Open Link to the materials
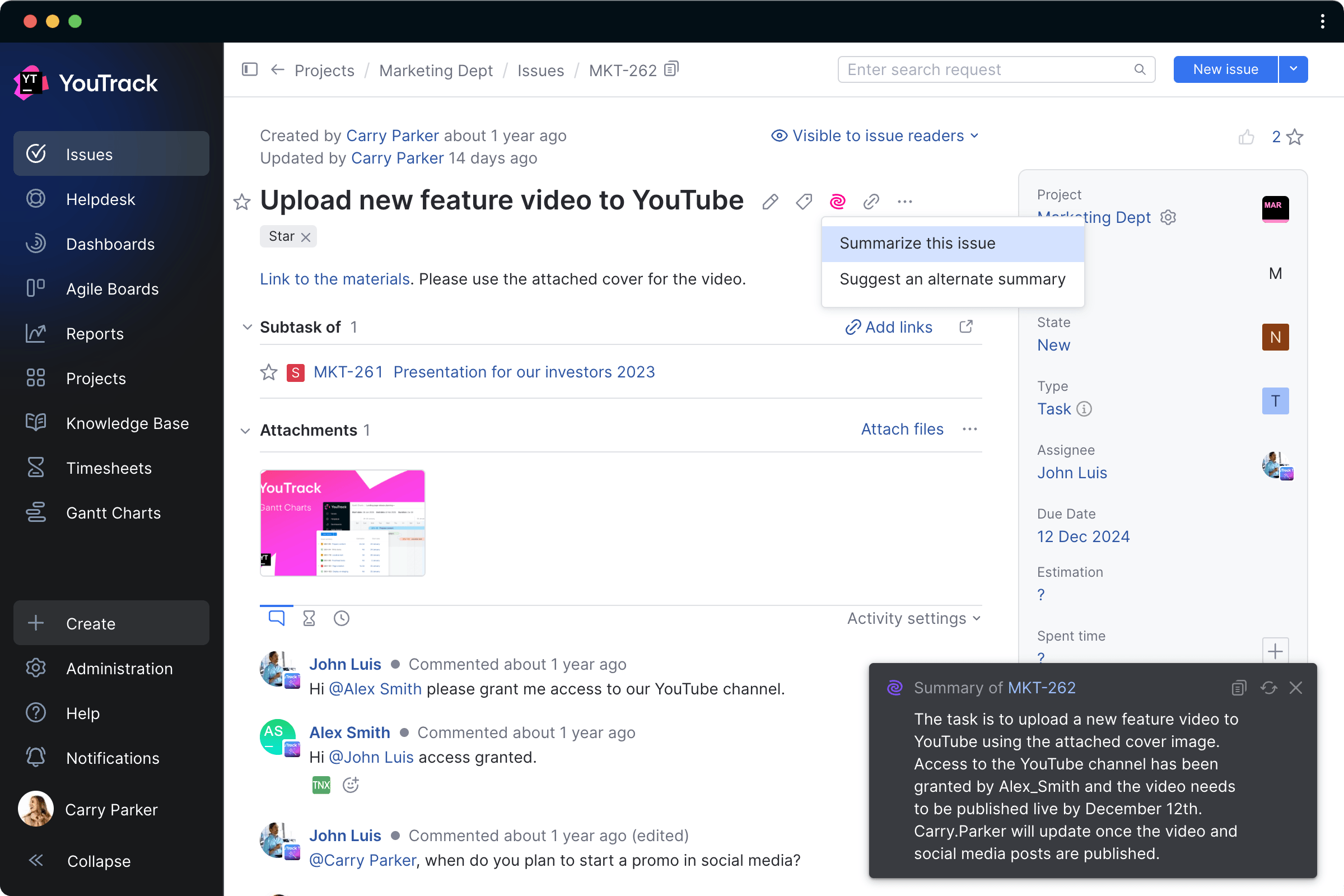1344x896 pixels. pyautogui.click(x=334, y=279)
